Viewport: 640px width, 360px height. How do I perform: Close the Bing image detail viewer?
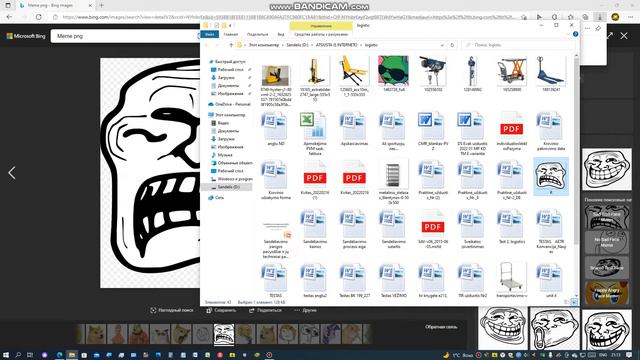[624, 36]
